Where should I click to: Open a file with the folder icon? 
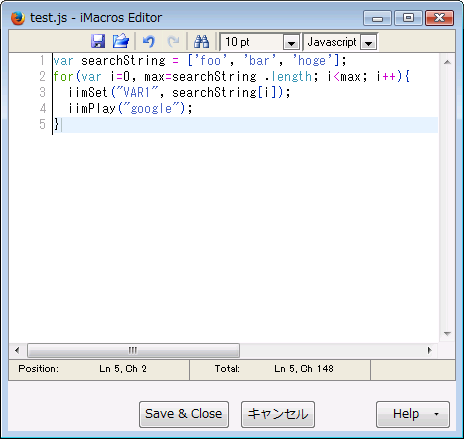[121, 42]
